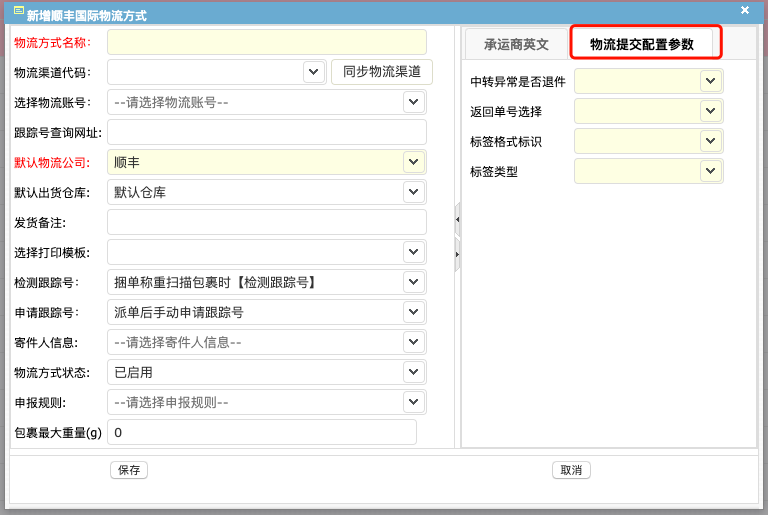Expand the 标签类型 dropdown
This screenshot has height=515, width=768.
711,171
